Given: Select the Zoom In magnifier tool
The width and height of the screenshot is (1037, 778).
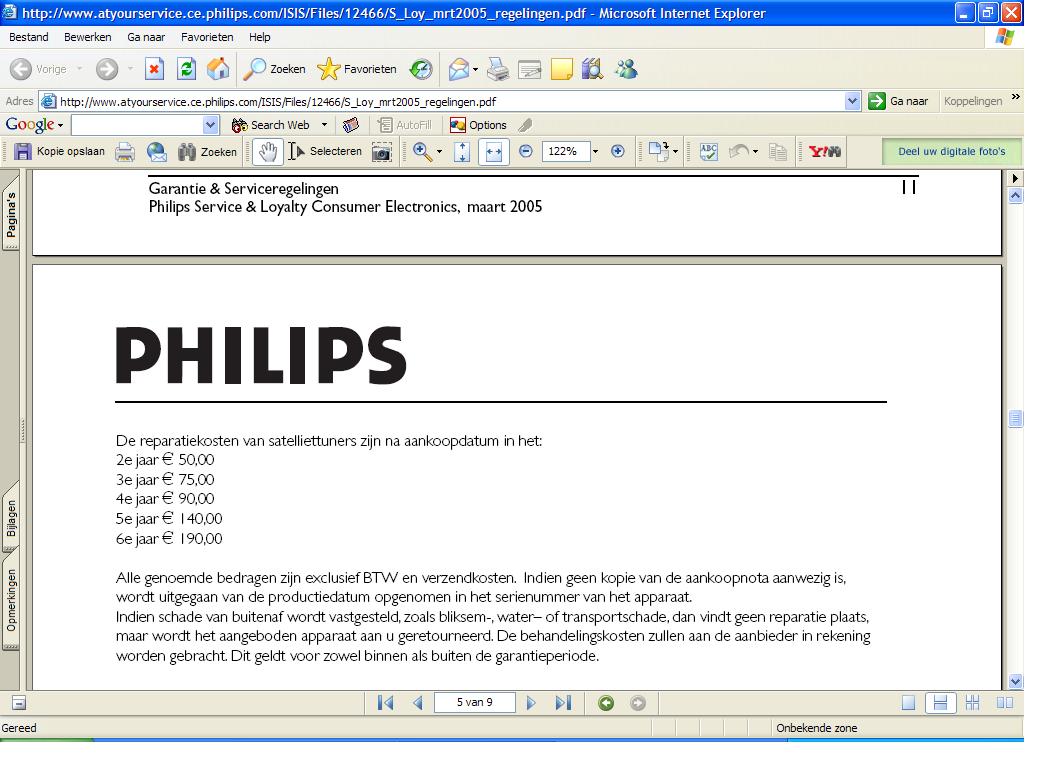Looking at the screenshot, I should [422, 151].
